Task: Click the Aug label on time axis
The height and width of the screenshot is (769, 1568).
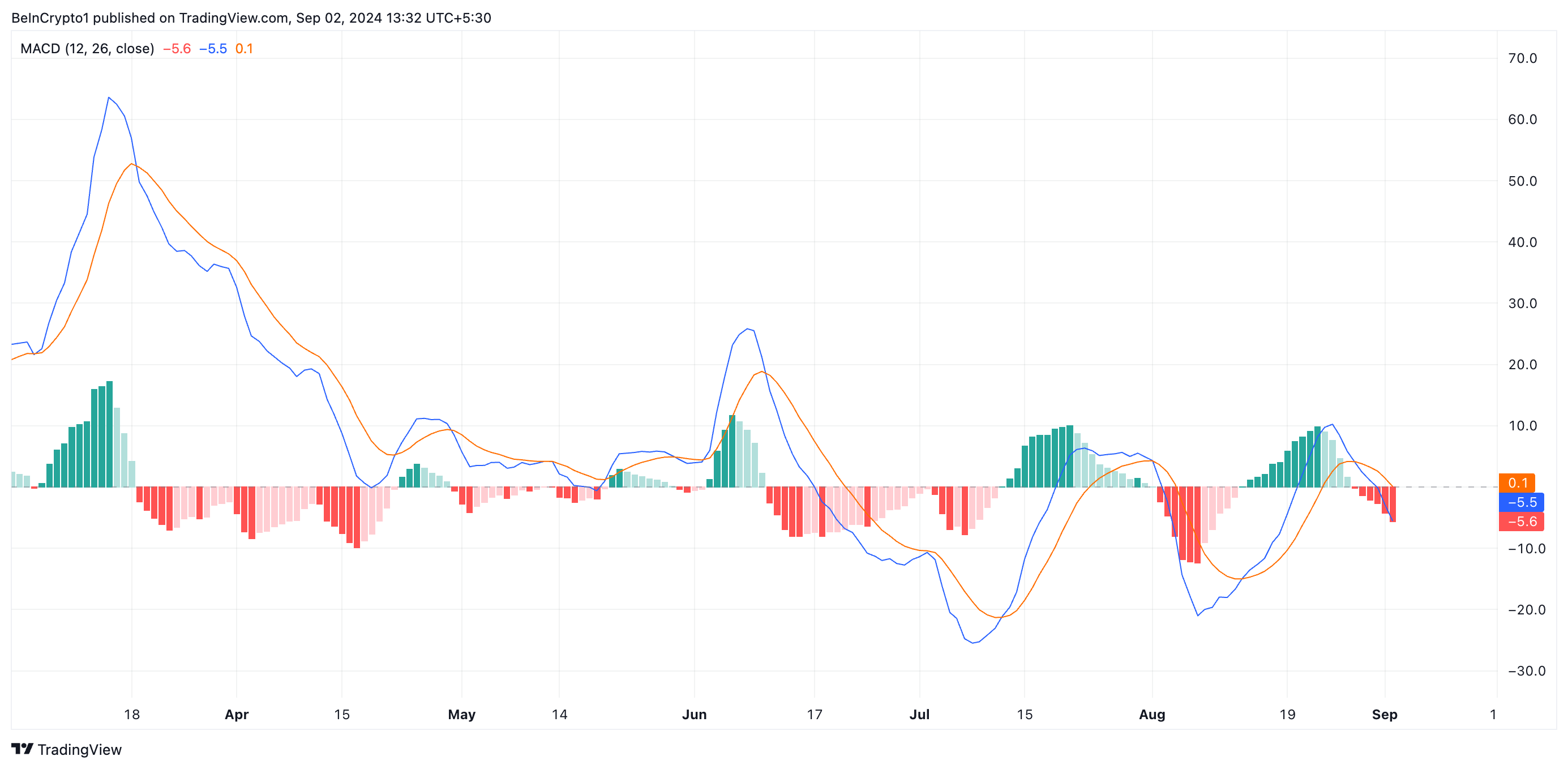Action: 1151,714
